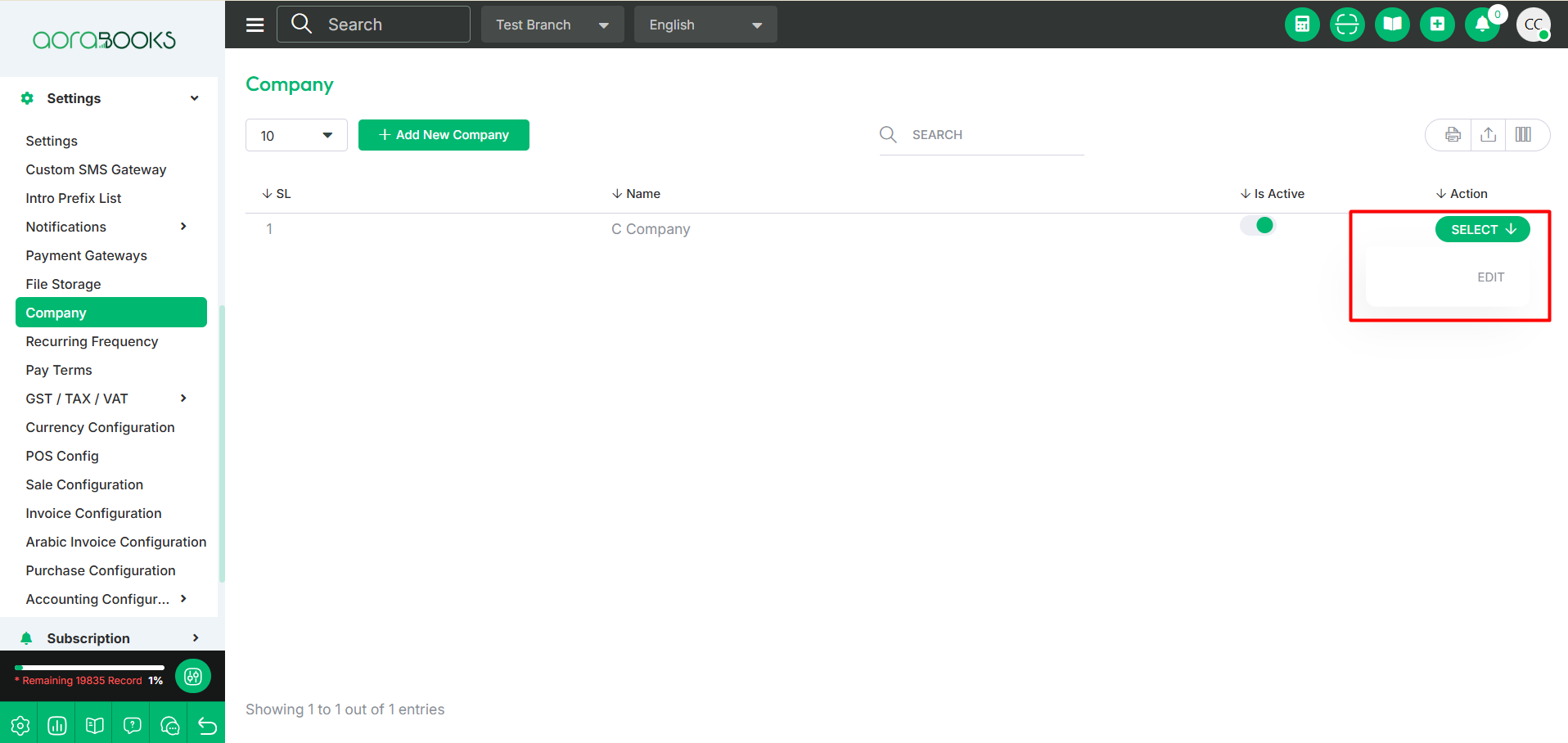Sort by Action column header
1568x743 pixels.
tap(1462, 194)
